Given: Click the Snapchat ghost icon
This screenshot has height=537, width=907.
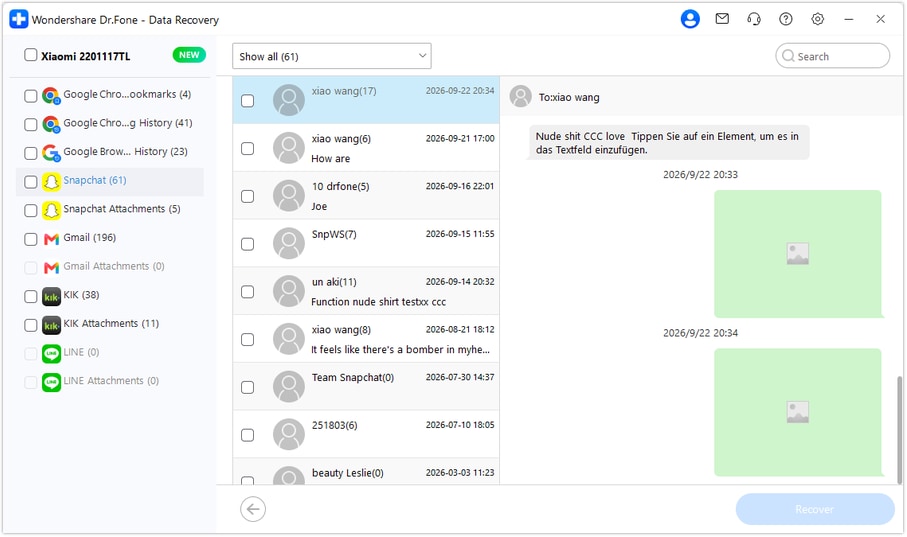Looking at the screenshot, I should [51, 182].
